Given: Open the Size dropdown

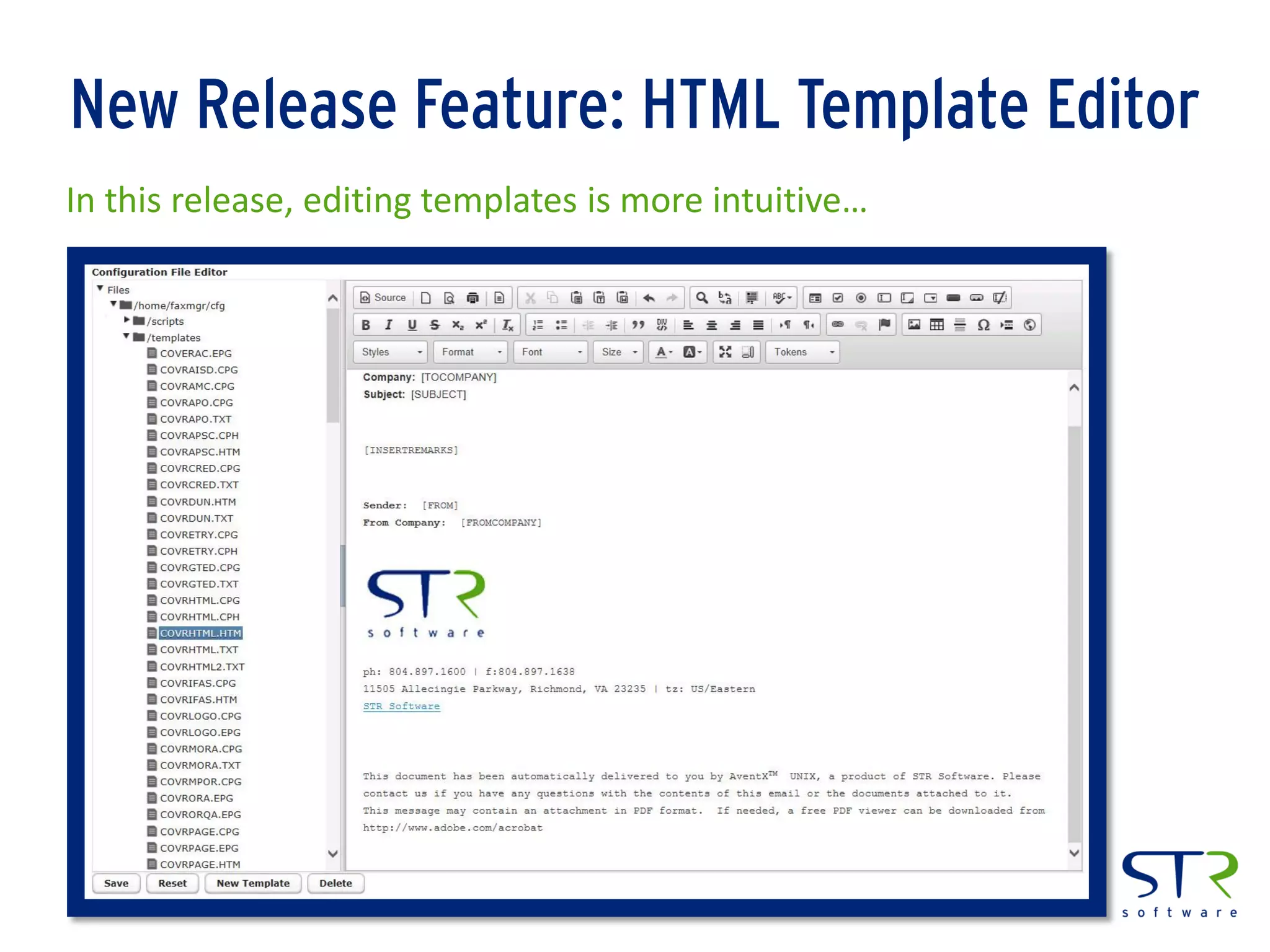Looking at the screenshot, I should [x=618, y=352].
